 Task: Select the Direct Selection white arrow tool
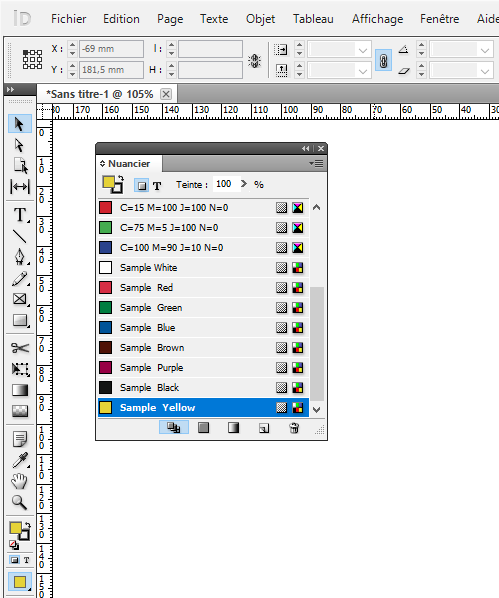coord(19,145)
